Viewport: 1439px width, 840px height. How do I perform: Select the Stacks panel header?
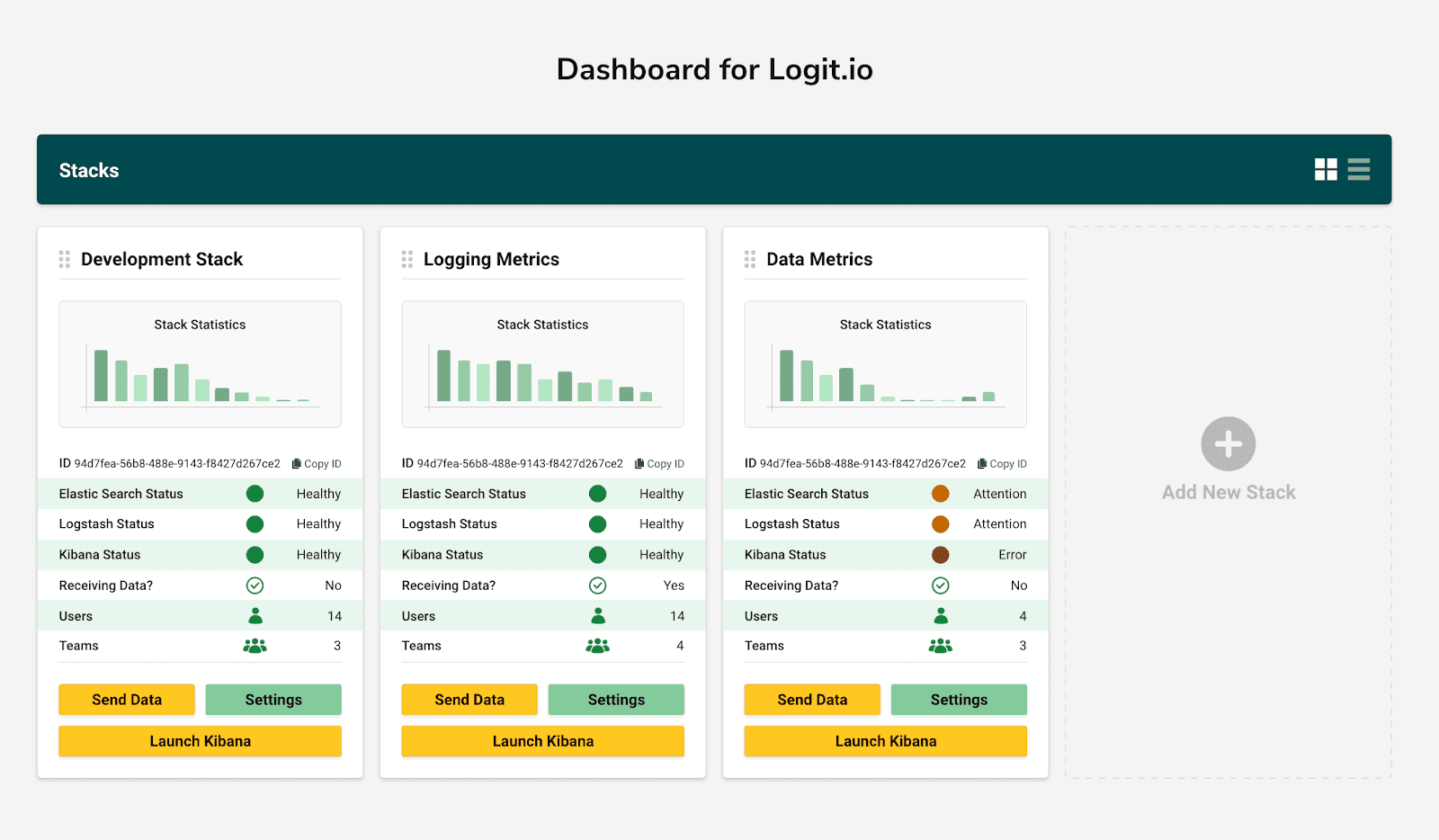point(89,169)
